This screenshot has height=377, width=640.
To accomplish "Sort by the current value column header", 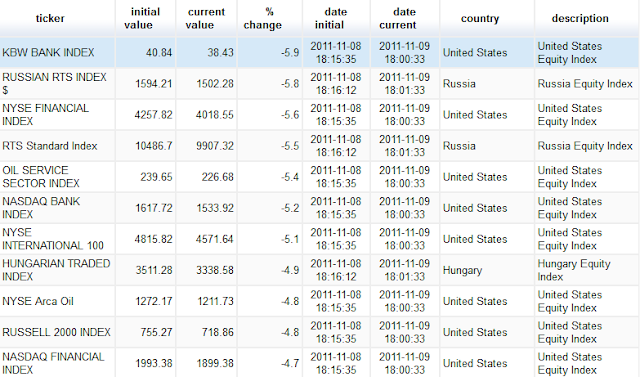I will 206,18.
